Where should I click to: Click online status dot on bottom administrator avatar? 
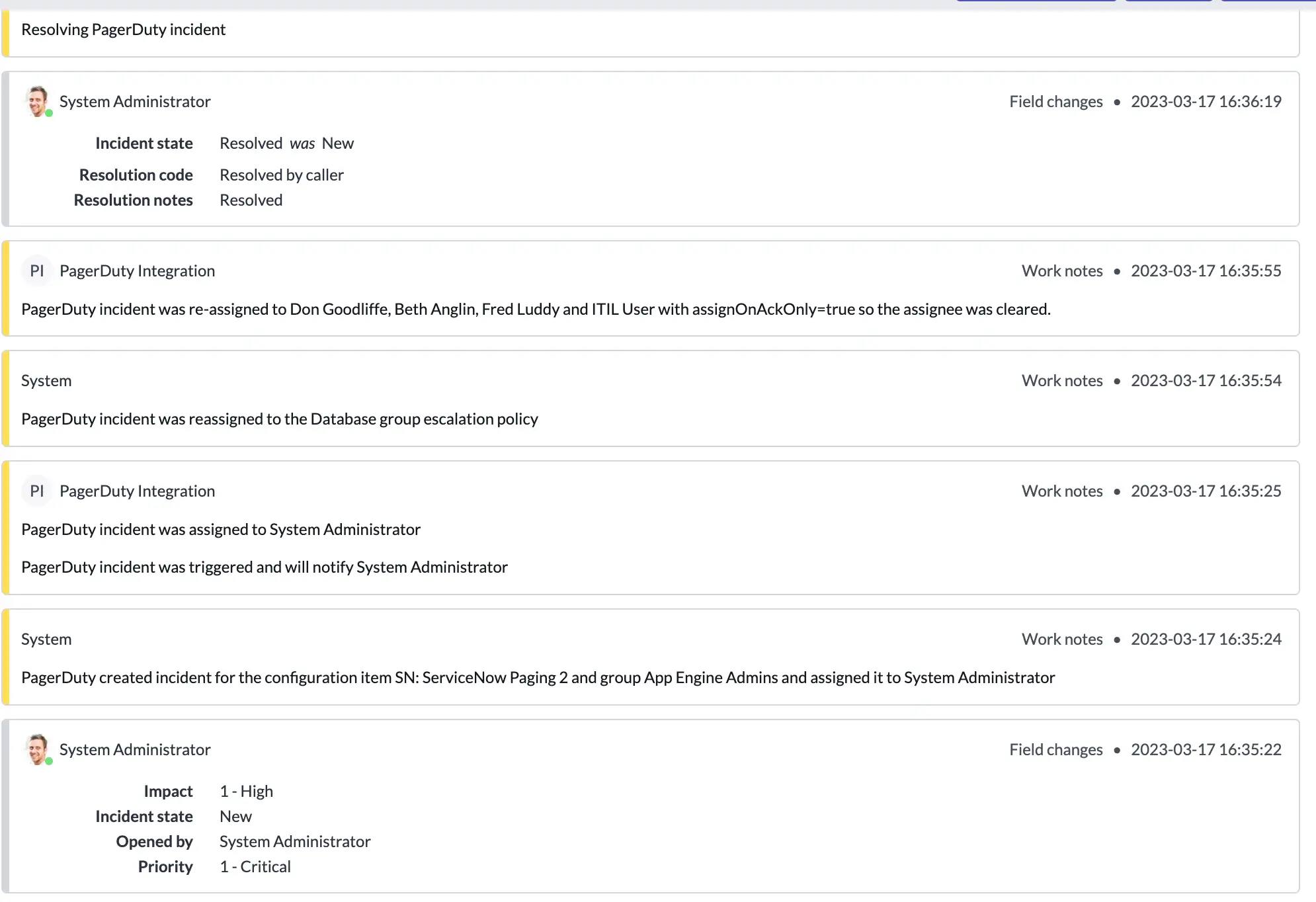(x=49, y=761)
